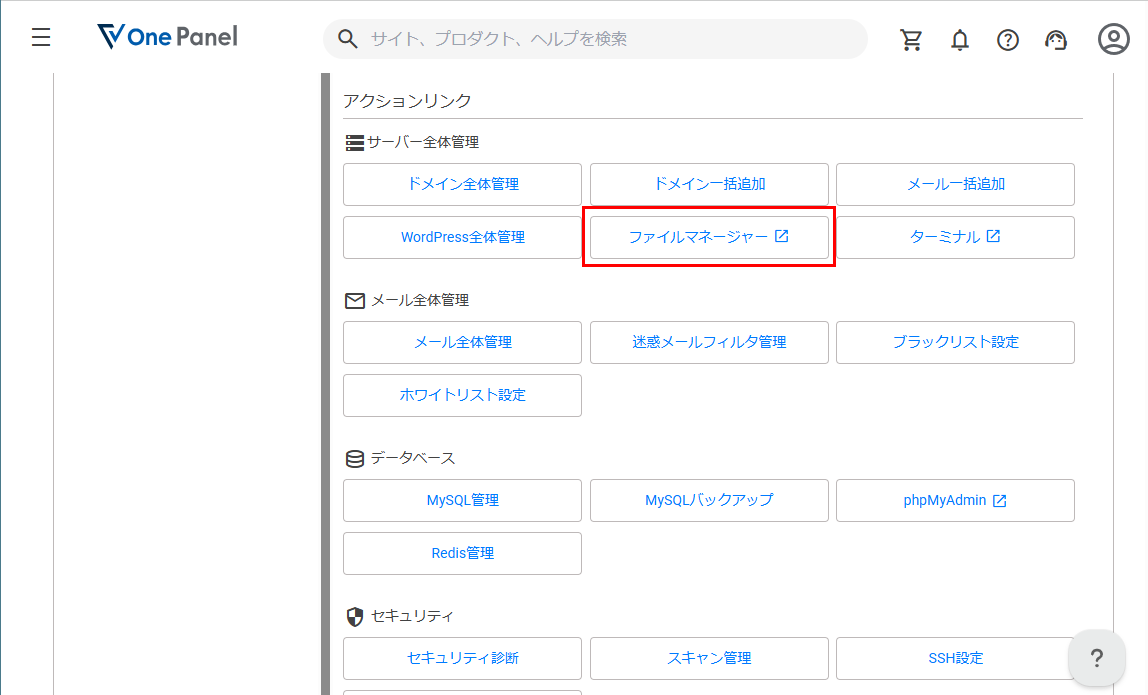
Task: Contact support via the headset icon
Action: point(1055,39)
